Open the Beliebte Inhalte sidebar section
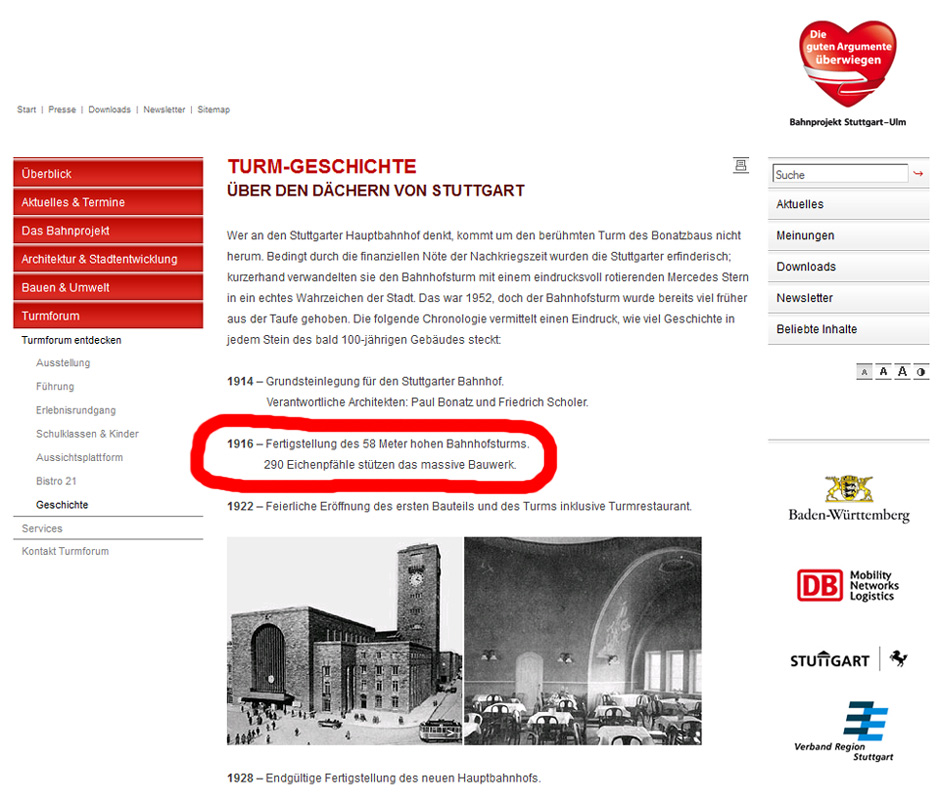Screen dimensions: 940x800 click(x=848, y=329)
